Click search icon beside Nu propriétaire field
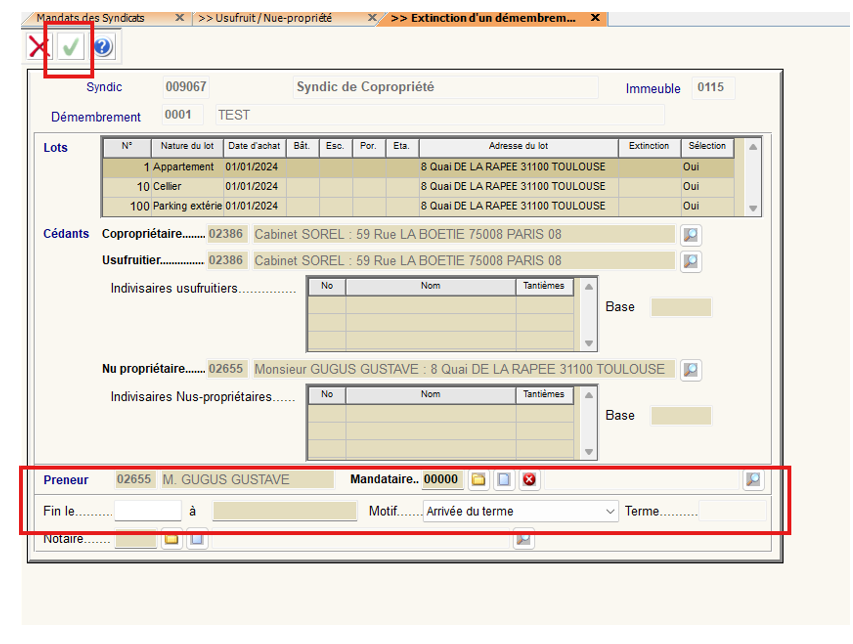The image size is (853, 644). point(690,370)
